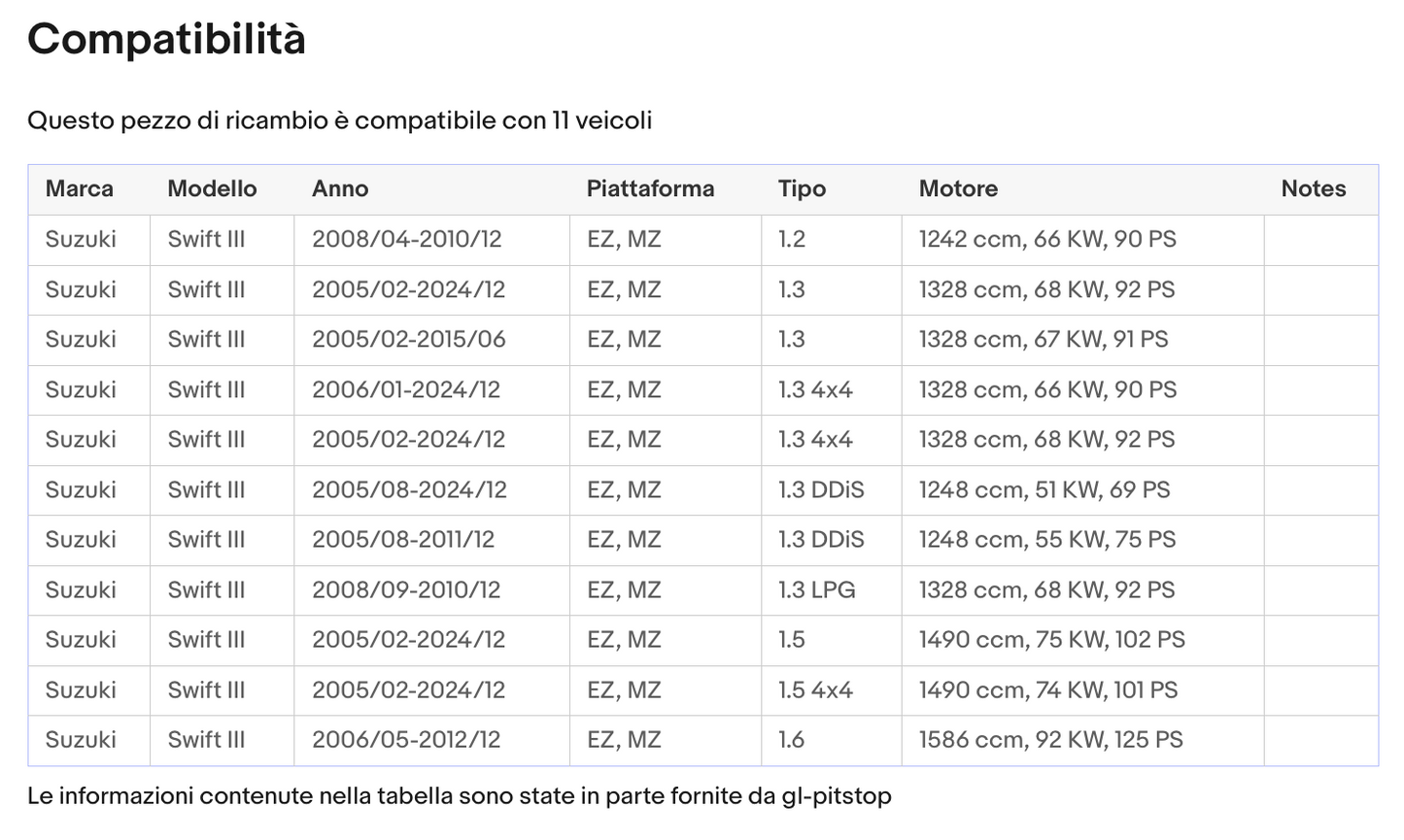Image resolution: width=1404 pixels, height=840 pixels.
Task: Select the 1.3 LPG type cell
Action: (x=816, y=590)
